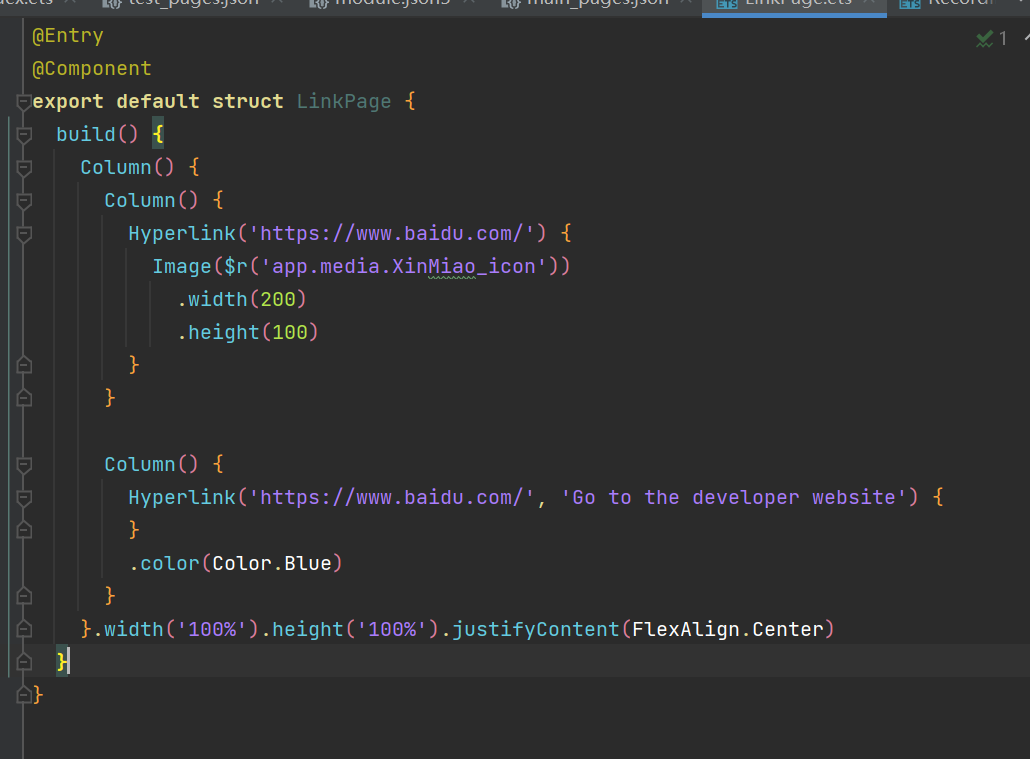Click the ETS file icon on LinkPage tab

pos(727,3)
